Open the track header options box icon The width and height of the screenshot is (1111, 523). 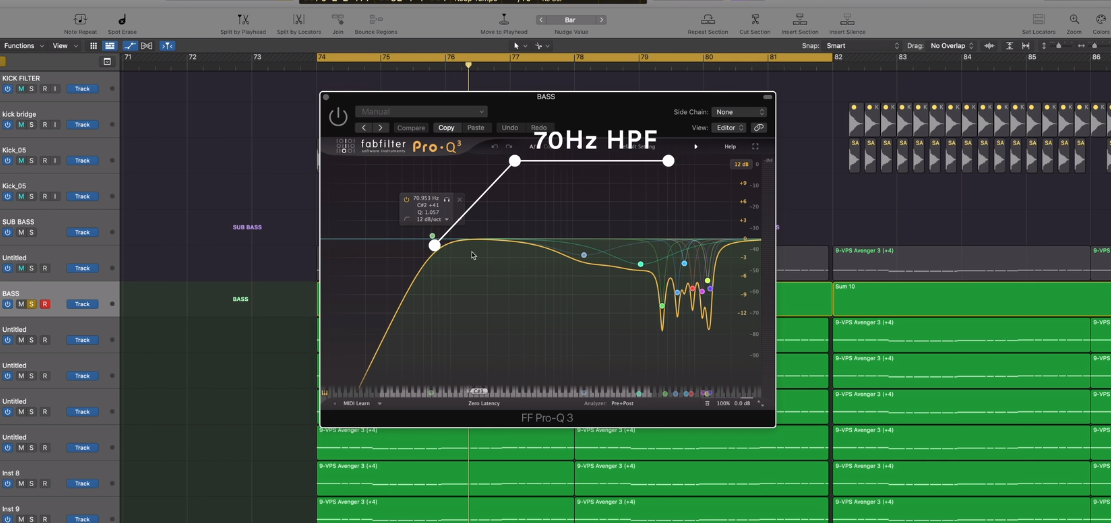point(107,62)
